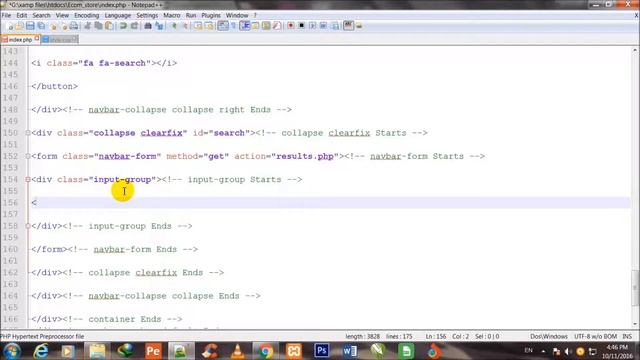Screen dimensions: 640x360
Task: Toggle synchronize vertical scrolling icon
Action: pos(198,26)
